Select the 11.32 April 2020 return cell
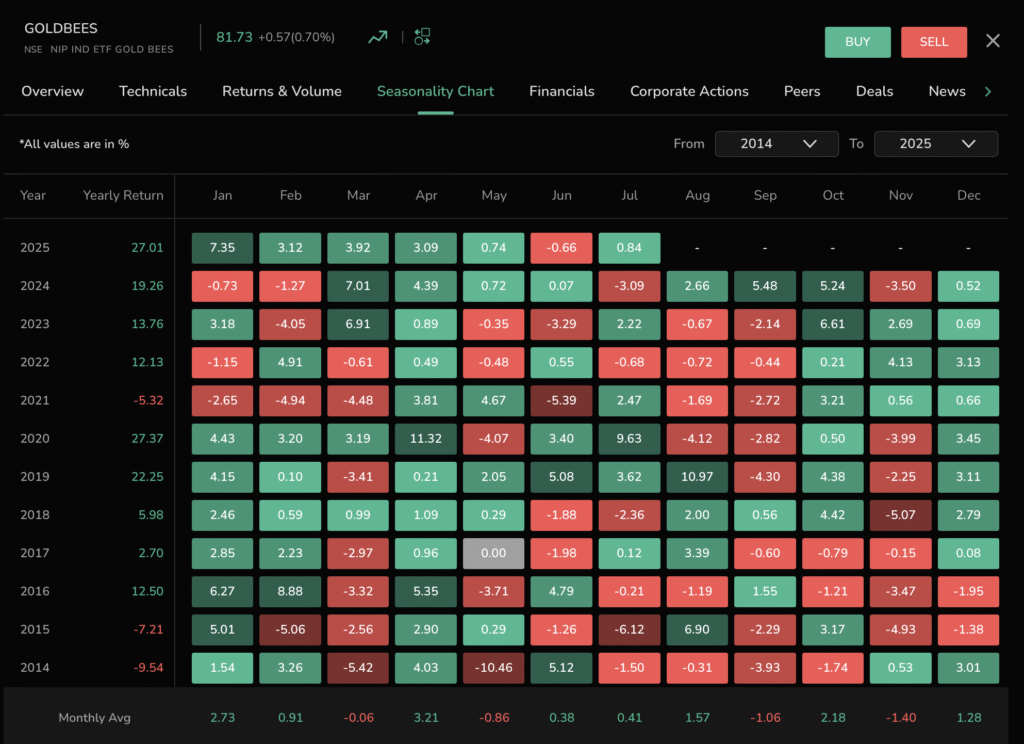Image resolution: width=1024 pixels, height=744 pixels. tap(426, 438)
